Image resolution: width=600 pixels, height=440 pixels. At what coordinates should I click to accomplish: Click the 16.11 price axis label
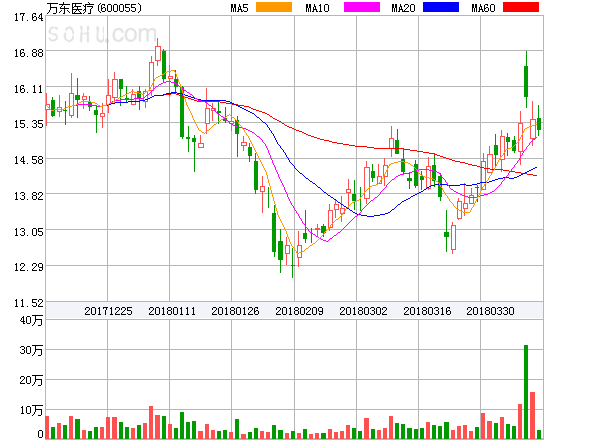tap(29, 89)
